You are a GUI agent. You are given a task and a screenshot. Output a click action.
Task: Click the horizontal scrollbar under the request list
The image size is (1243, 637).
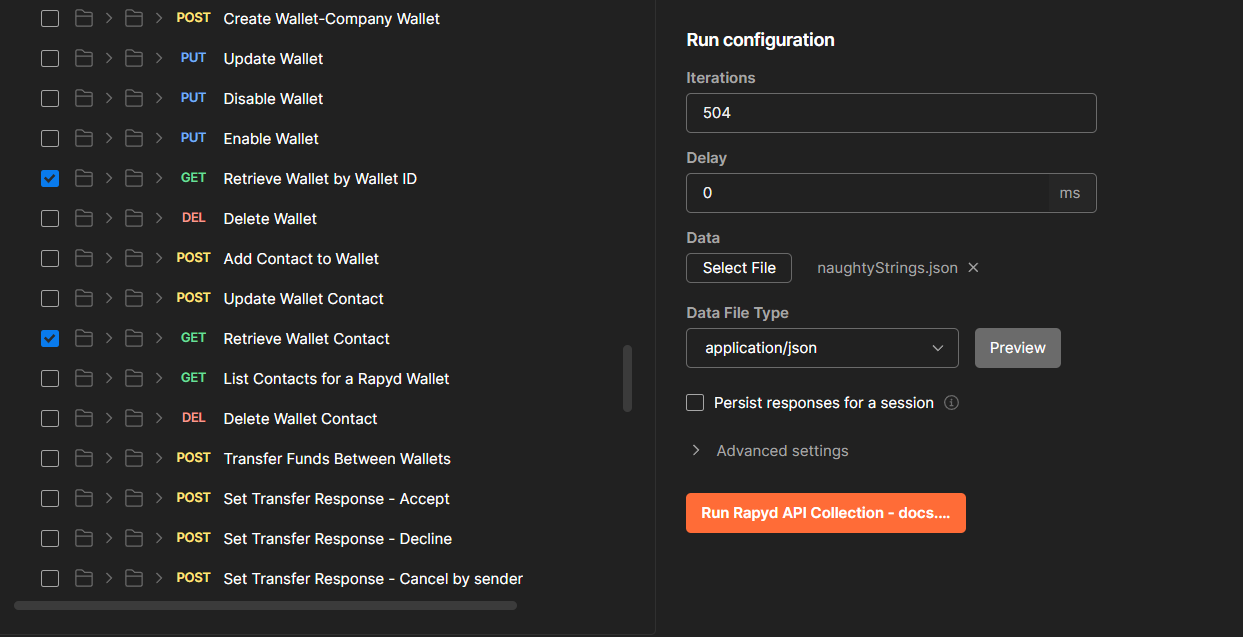[265, 605]
